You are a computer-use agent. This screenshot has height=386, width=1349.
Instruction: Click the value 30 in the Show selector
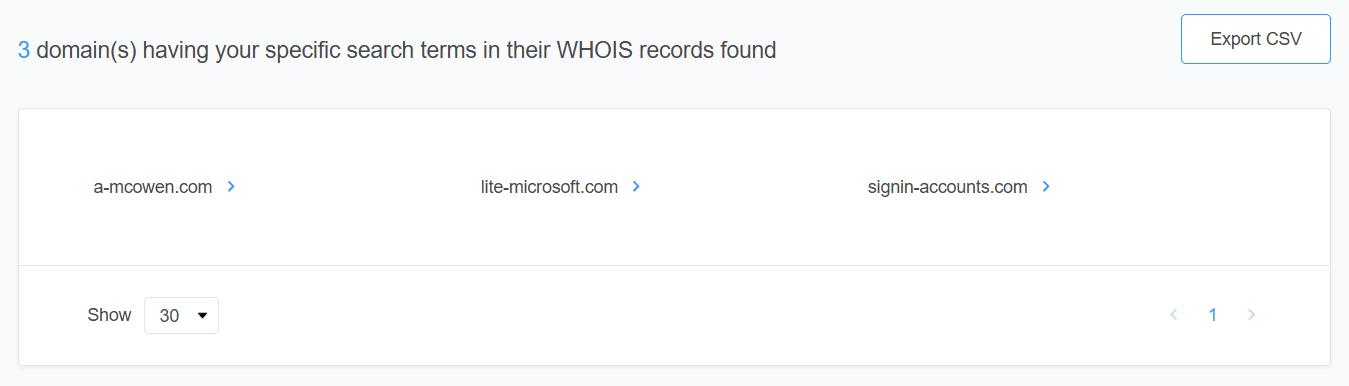[x=169, y=316]
